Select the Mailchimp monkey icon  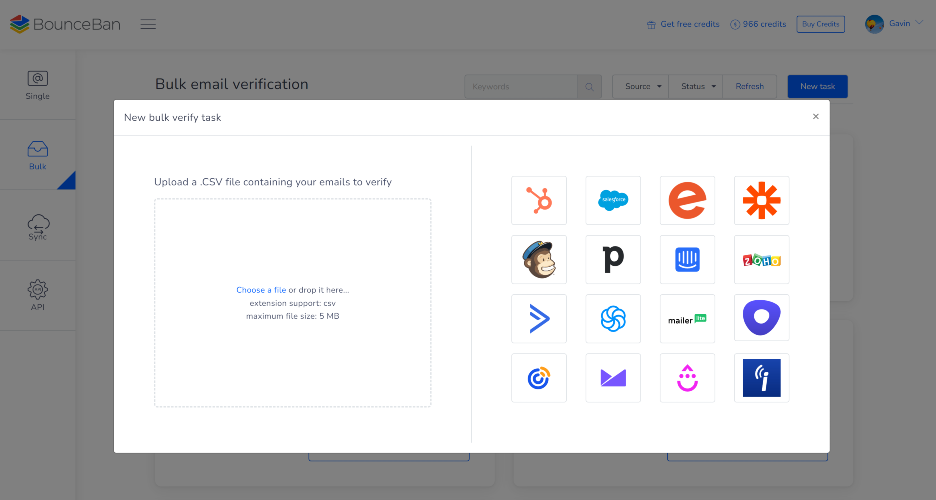(x=539, y=260)
